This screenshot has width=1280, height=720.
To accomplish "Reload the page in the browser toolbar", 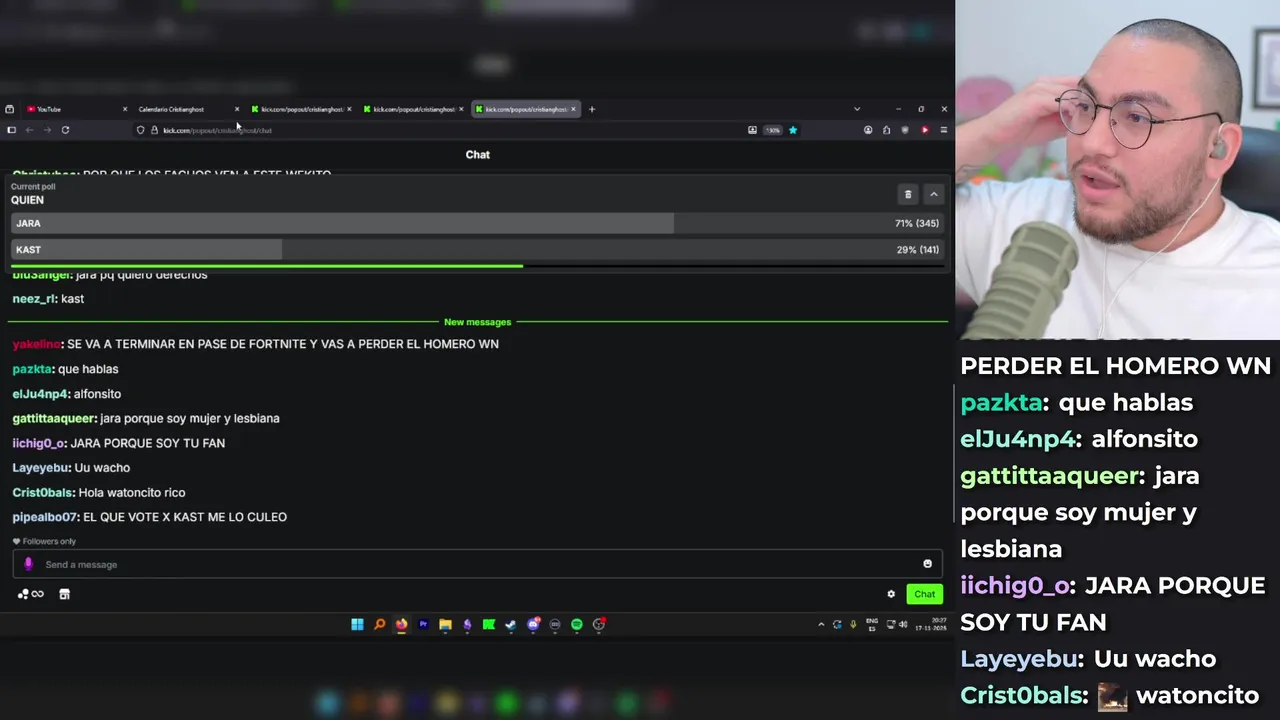I will click(x=65, y=130).
